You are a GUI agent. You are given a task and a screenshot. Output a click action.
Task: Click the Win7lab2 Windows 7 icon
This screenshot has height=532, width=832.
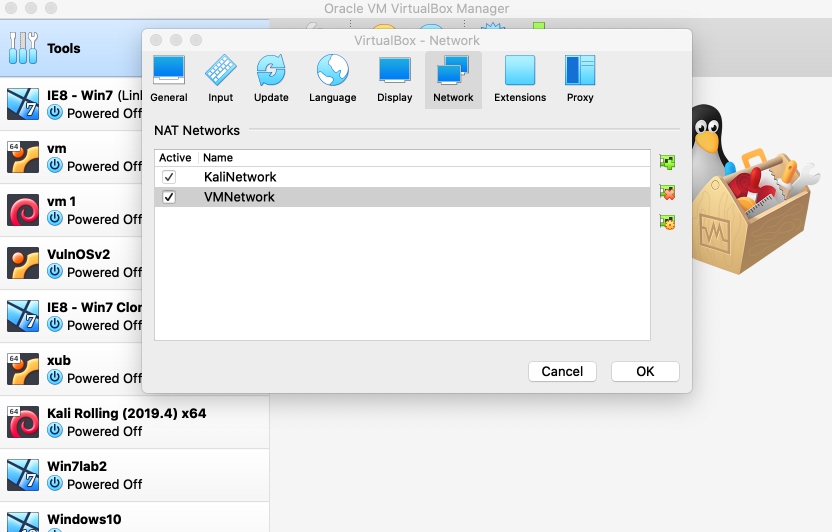point(23,475)
